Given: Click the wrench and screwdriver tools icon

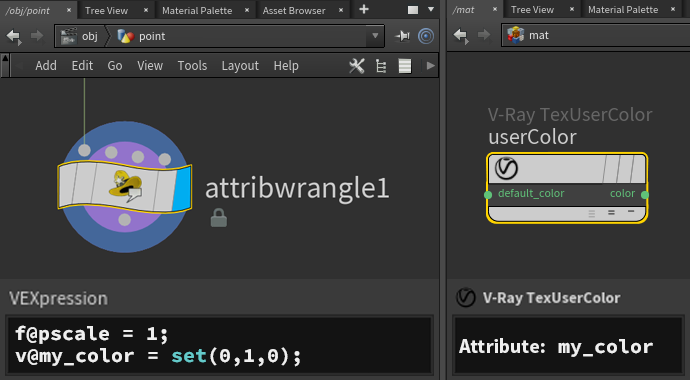Looking at the screenshot, I should click(357, 66).
